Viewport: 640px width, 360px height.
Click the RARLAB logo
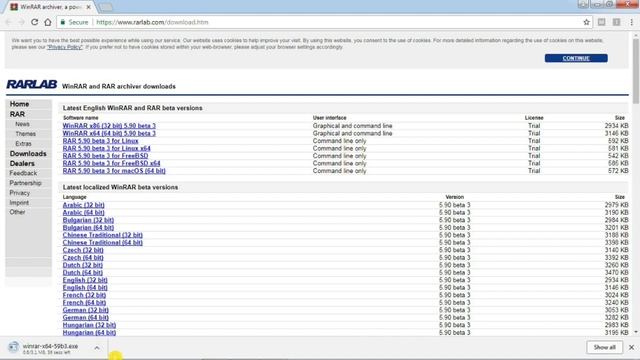(31, 84)
